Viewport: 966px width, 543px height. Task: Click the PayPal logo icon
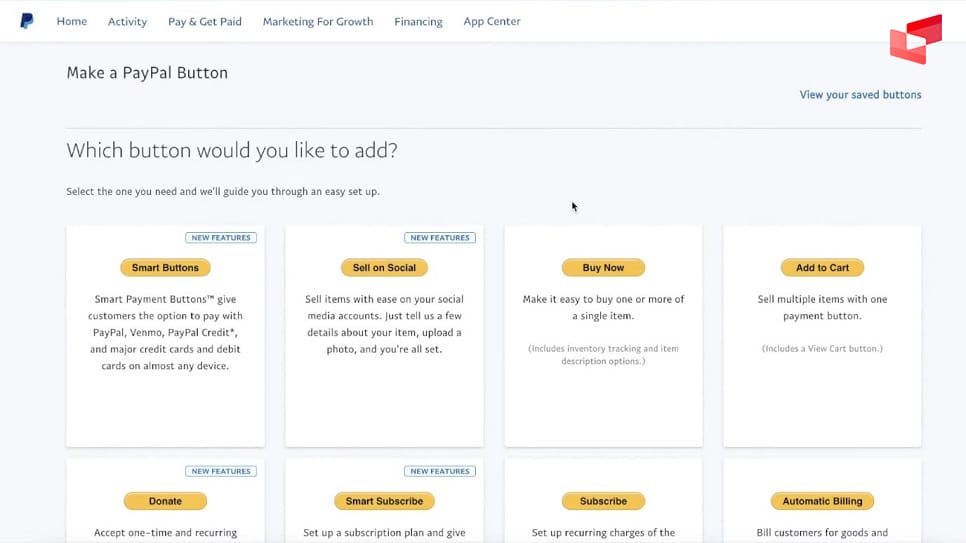point(27,21)
